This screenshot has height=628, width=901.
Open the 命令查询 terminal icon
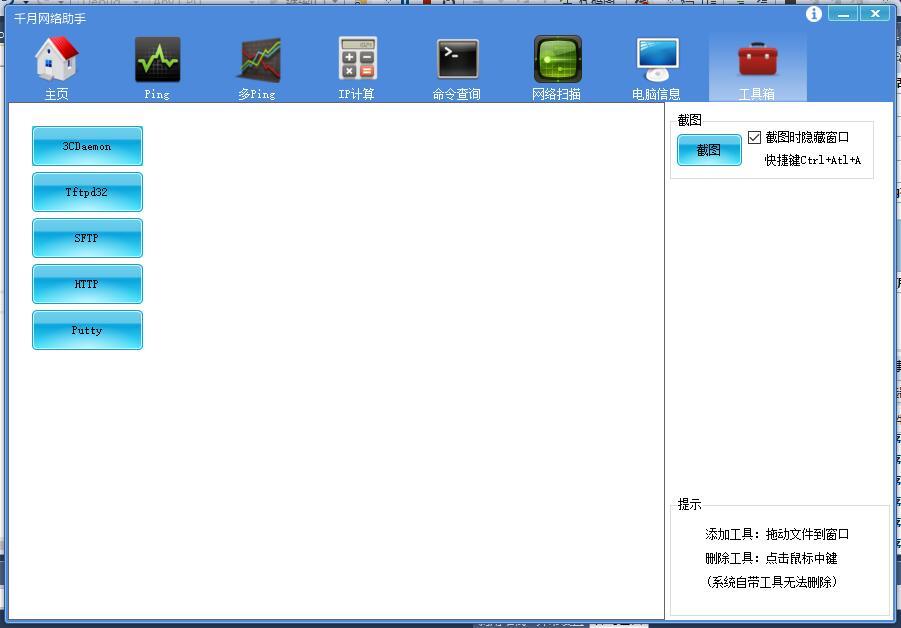tap(457, 60)
